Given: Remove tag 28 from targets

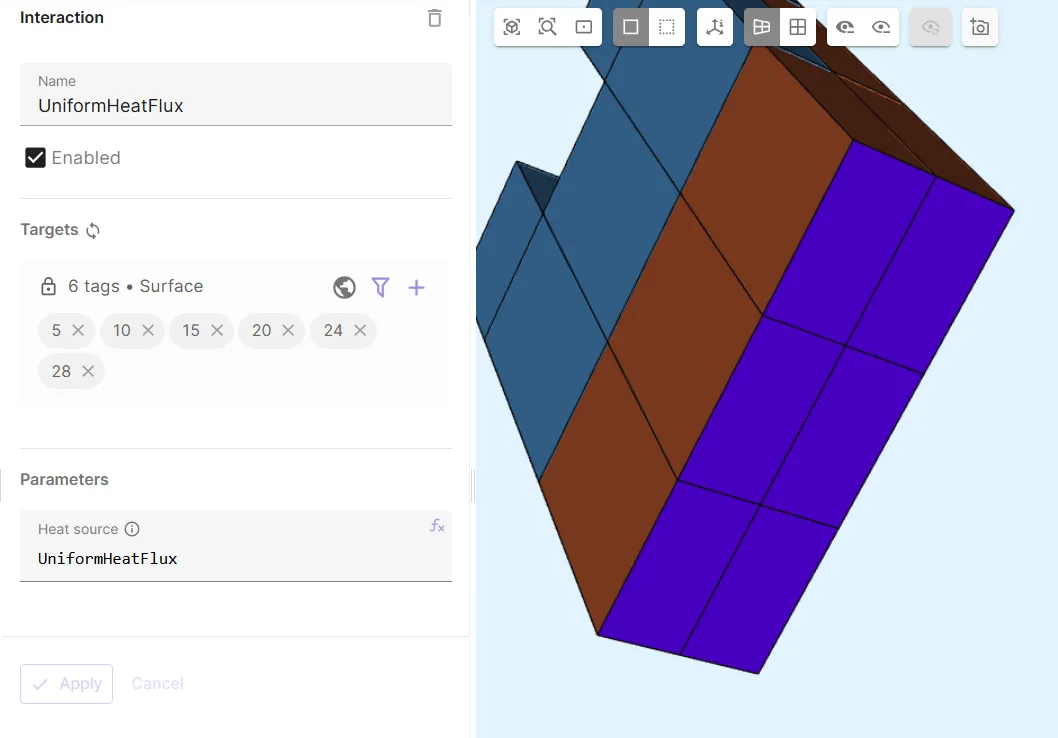Looking at the screenshot, I should 88,372.
